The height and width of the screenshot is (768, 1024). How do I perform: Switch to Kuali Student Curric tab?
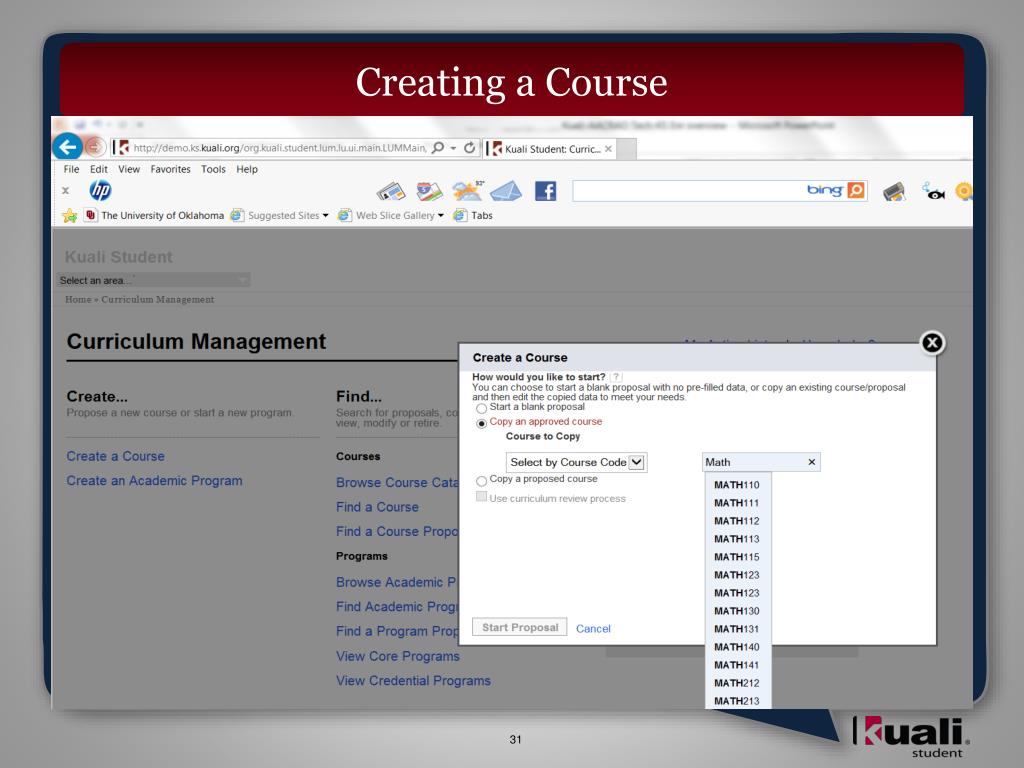pos(551,149)
